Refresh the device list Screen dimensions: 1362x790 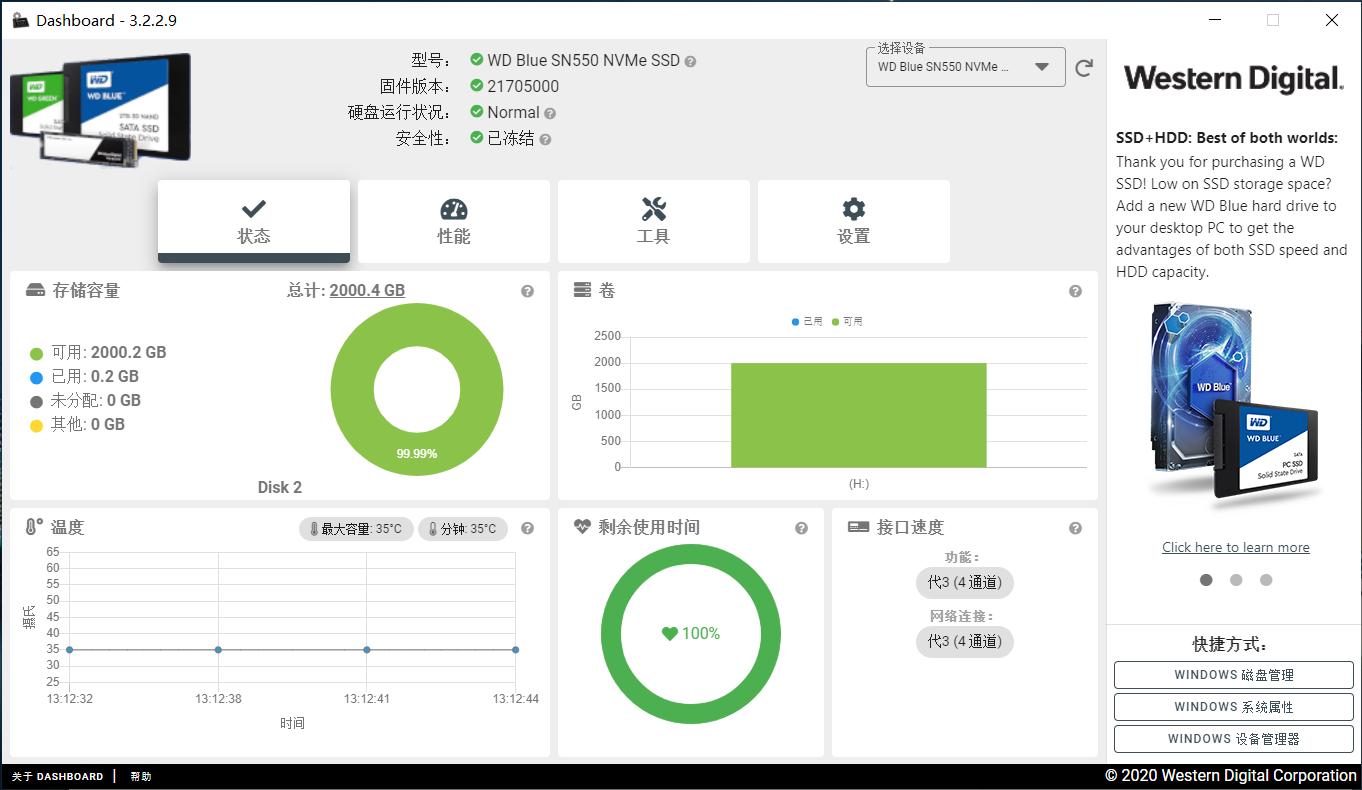pos(1083,67)
